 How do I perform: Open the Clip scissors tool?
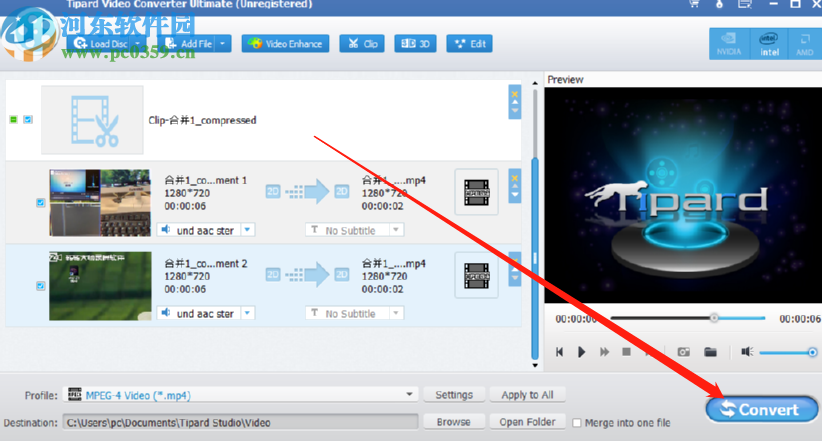tap(362, 44)
